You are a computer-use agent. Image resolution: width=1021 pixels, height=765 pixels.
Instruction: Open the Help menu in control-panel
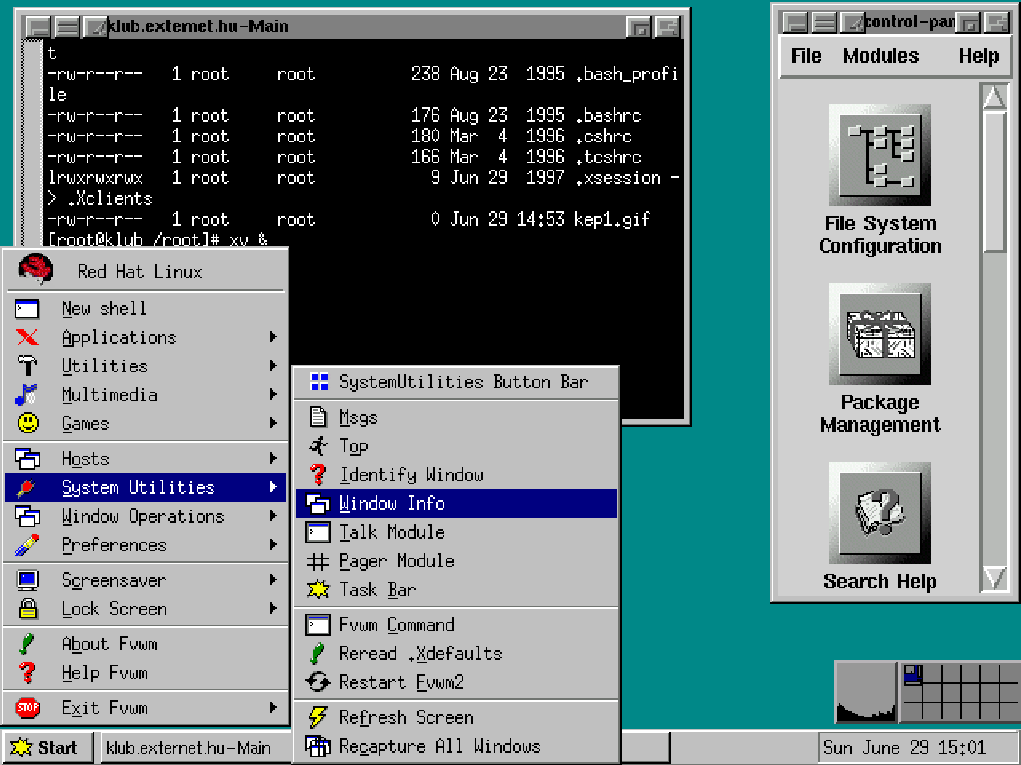coord(979,56)
